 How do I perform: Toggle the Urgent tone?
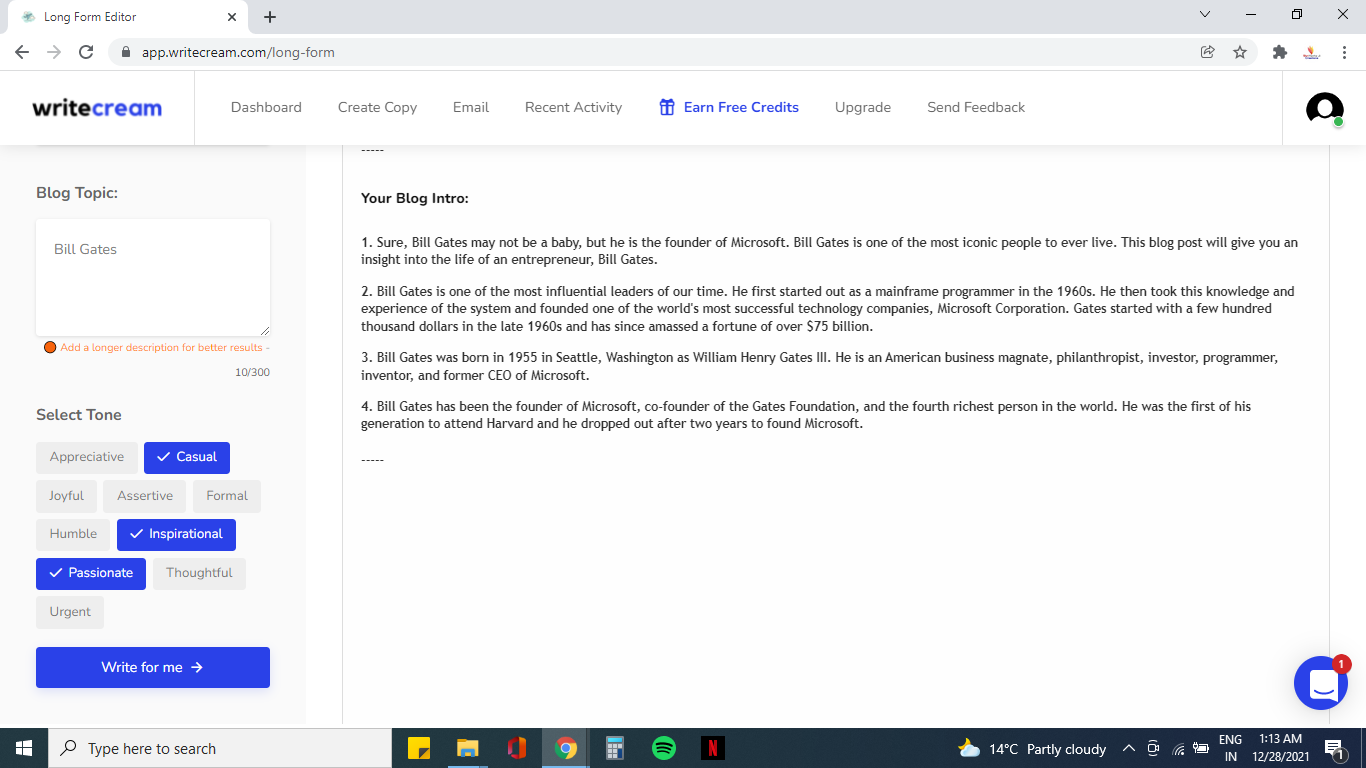pos(70,612)
